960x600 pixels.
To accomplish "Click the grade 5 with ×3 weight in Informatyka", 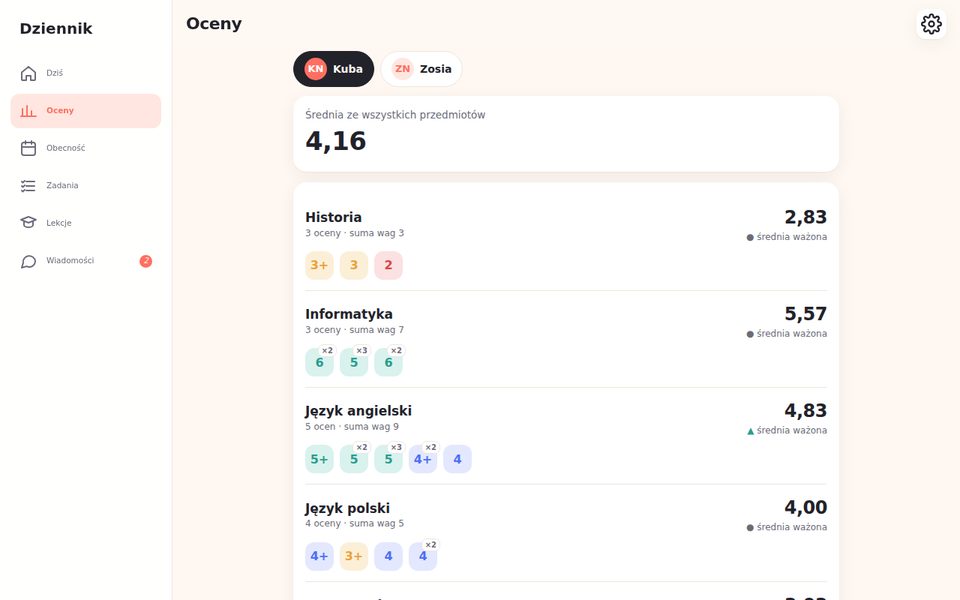I will click(354, 362).
